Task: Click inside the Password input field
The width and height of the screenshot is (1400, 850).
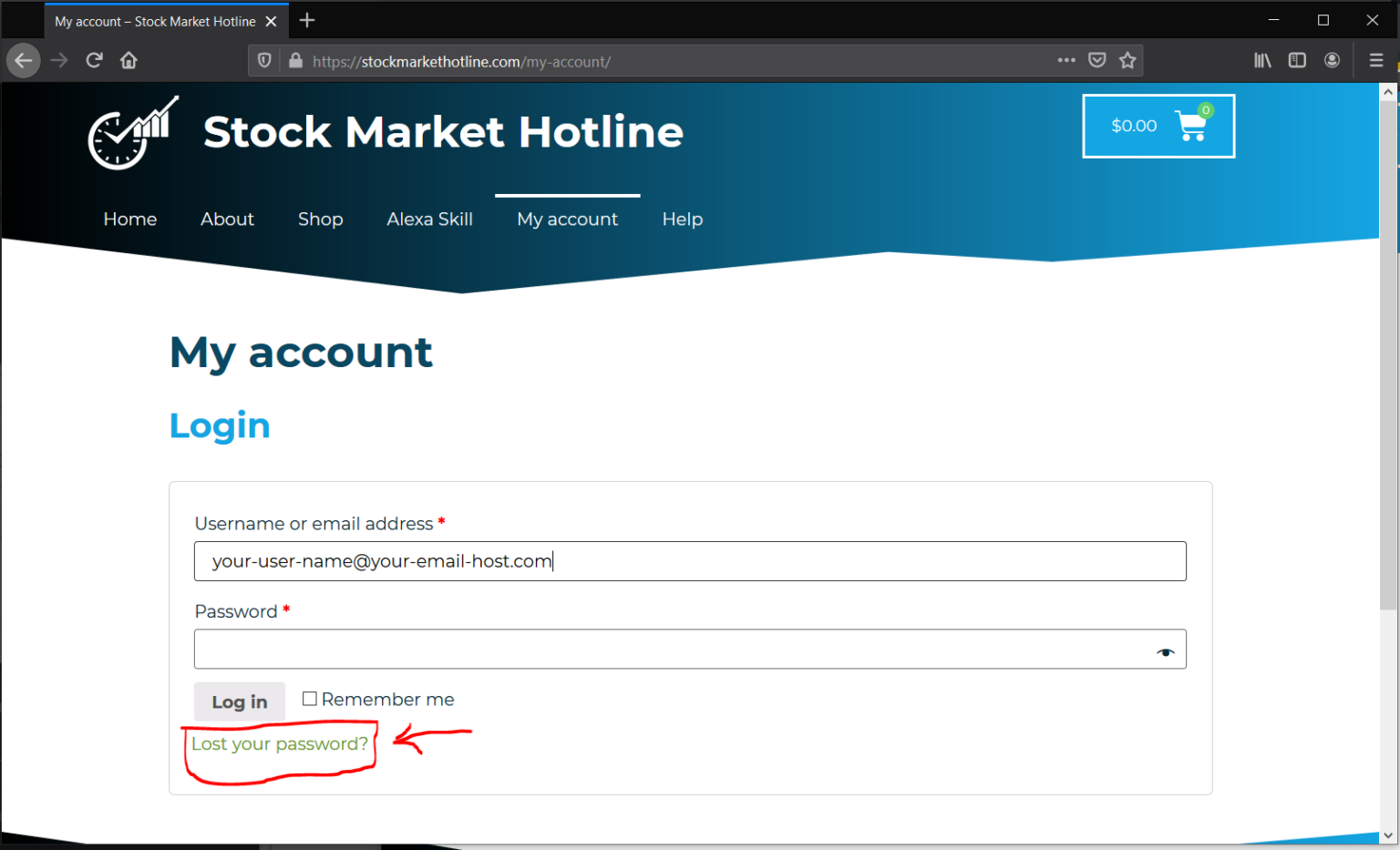Action: [638, 649]
